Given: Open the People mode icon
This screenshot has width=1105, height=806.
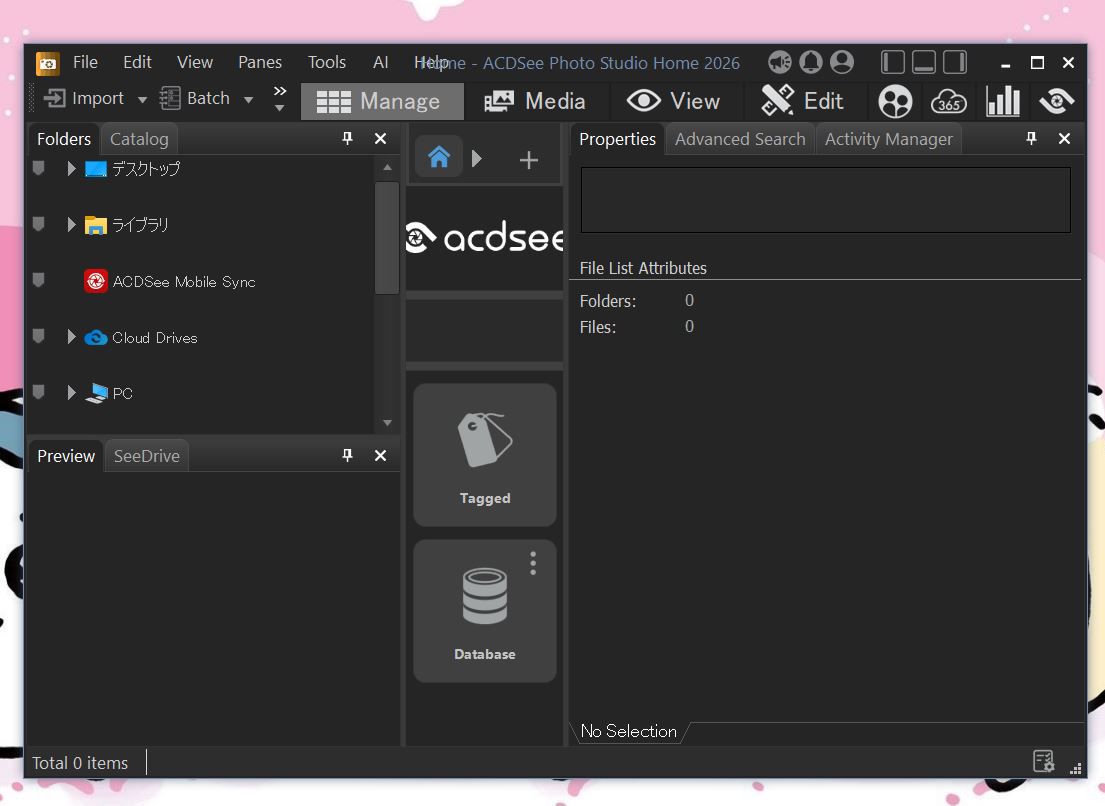Looking at the screenshot, I should point(895,101).
